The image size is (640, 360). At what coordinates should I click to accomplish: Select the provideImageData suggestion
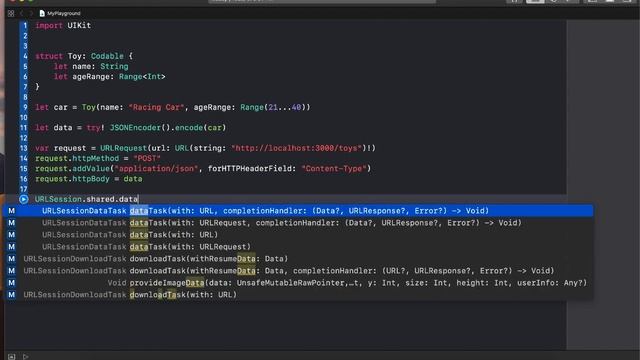click(298, 282)
